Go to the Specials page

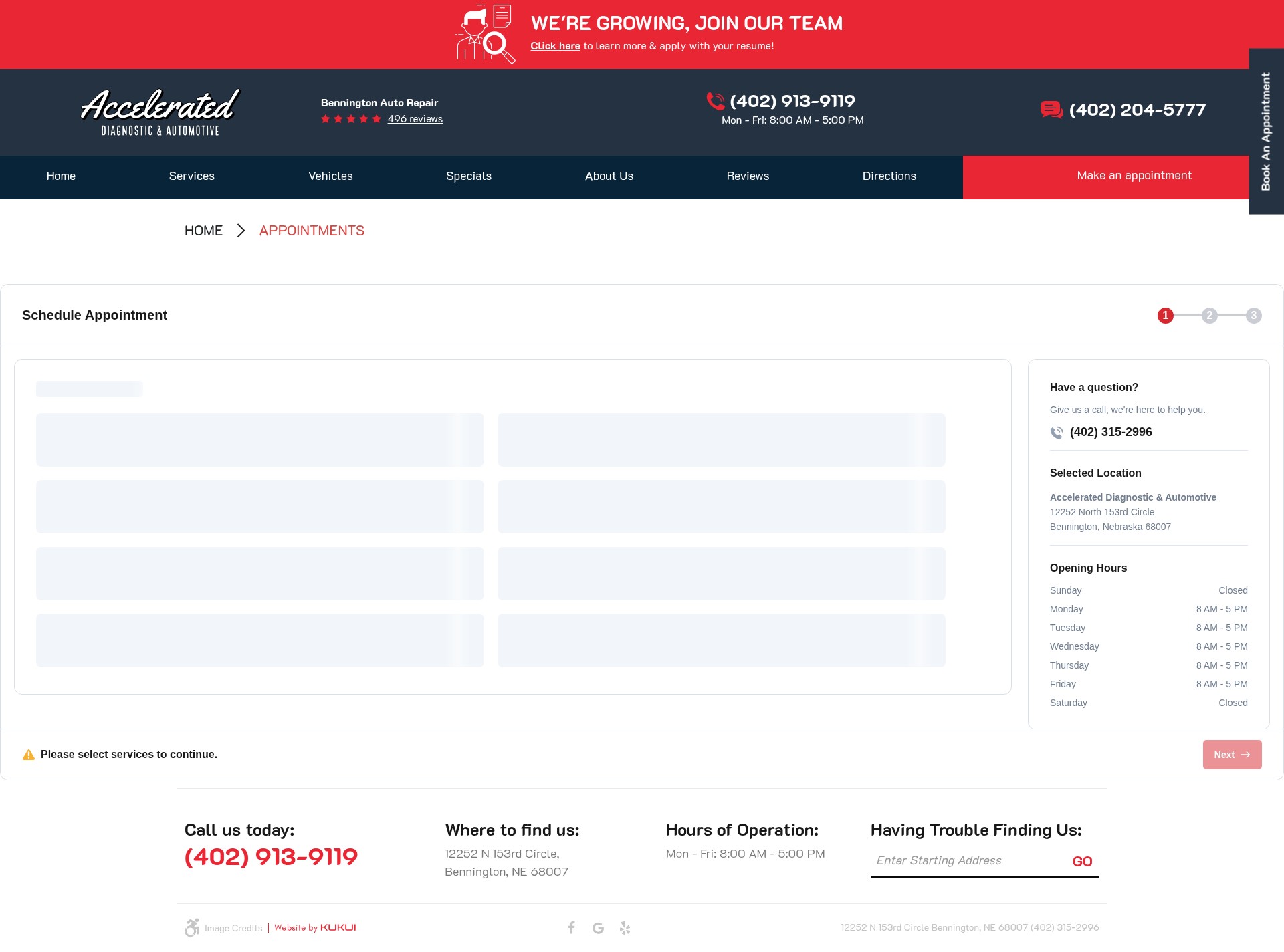[469, 176]
